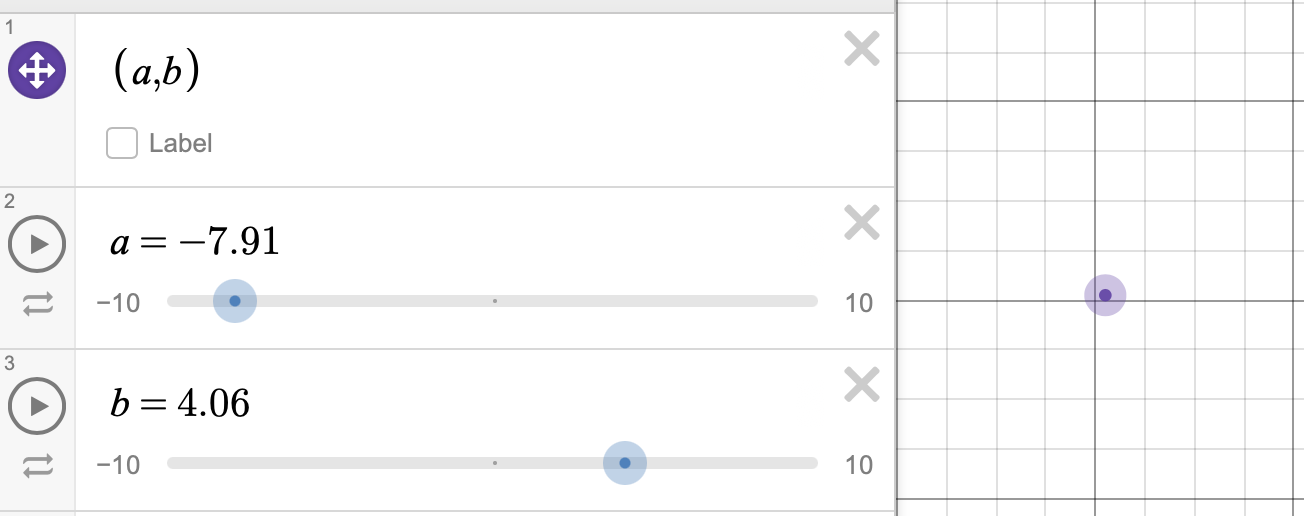Click the 10 upper limit of slider b
The image size is (1304, 516).
click(x=858, y=464)
